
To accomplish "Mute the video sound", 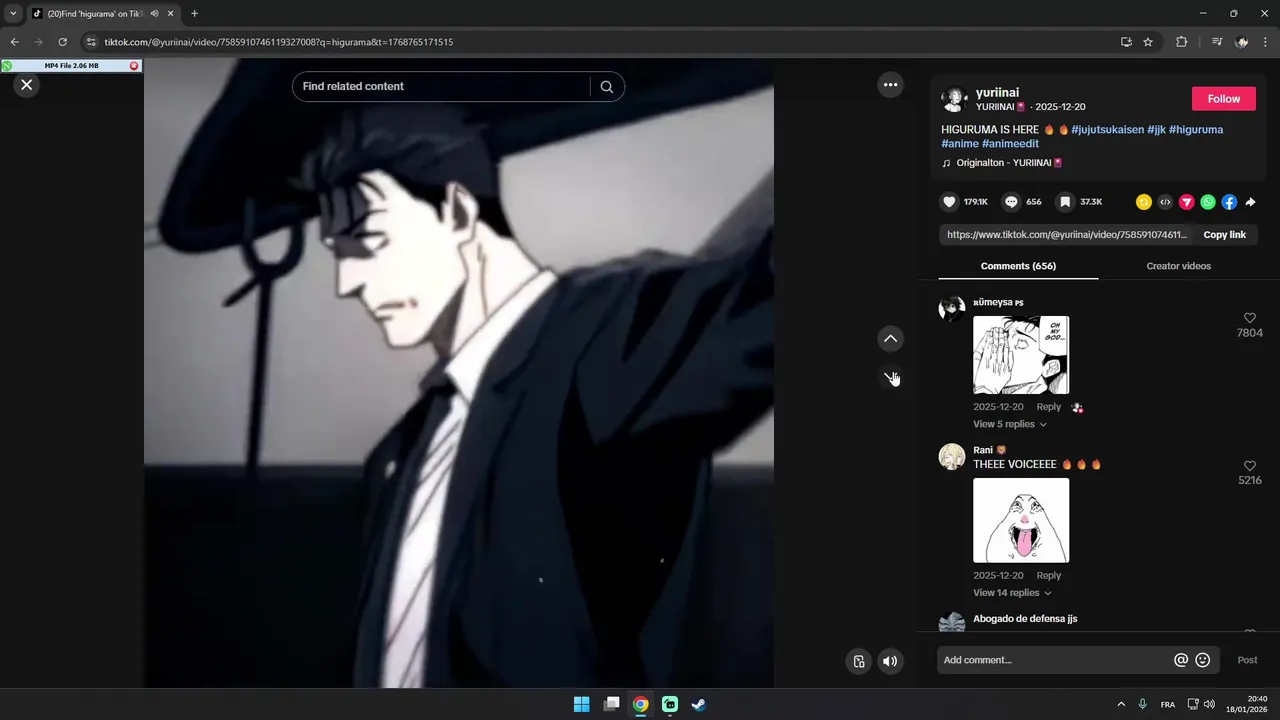I will coord(890,661).
